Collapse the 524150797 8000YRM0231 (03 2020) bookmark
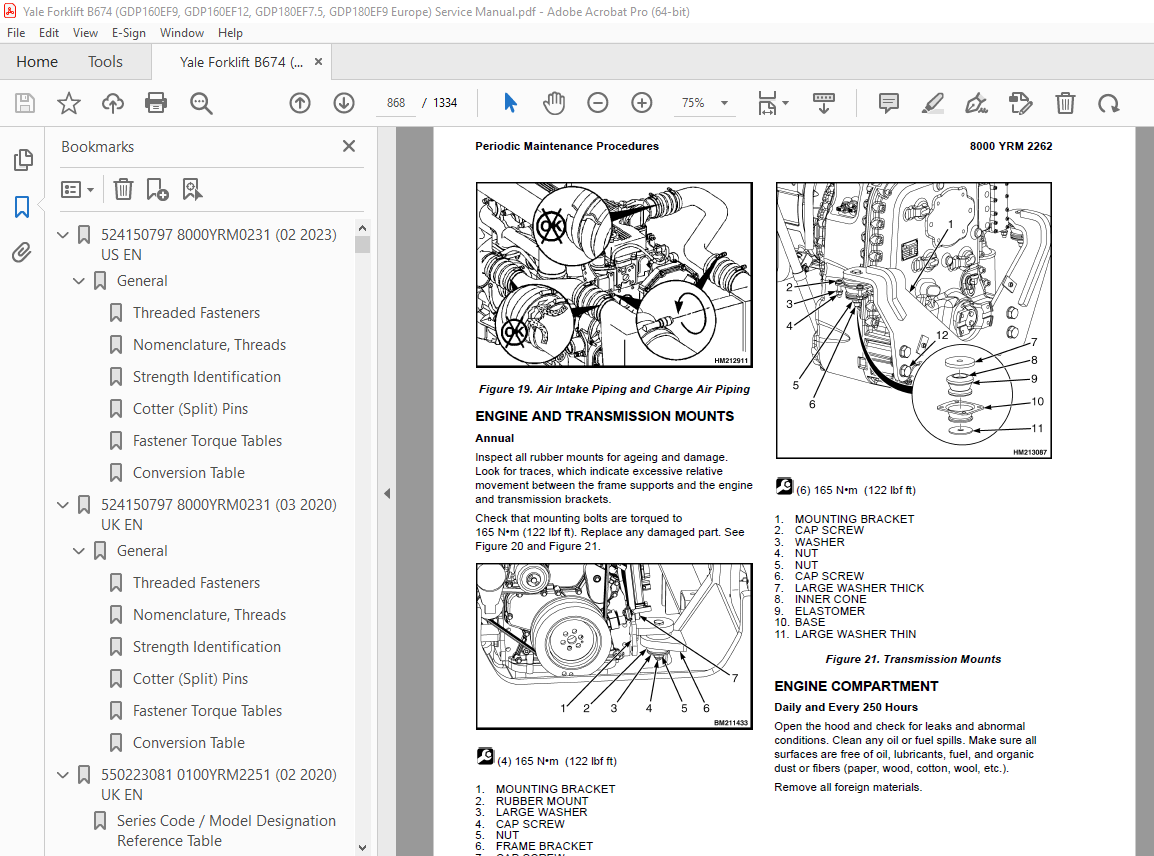This screenshot has width=1154, height=856. (x=63, y=505)
